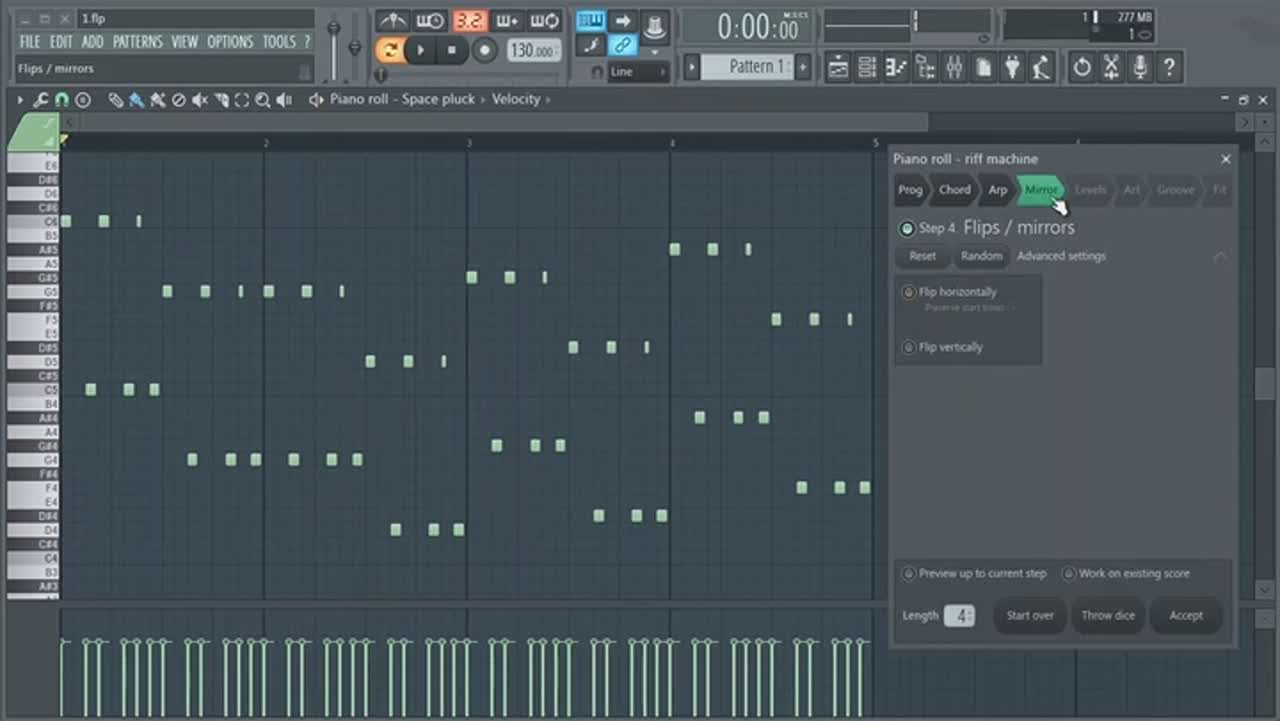Viewport: 1280px width, 721px height.
Task: Switch to the Chord step tab
Action: click(954, 190)
